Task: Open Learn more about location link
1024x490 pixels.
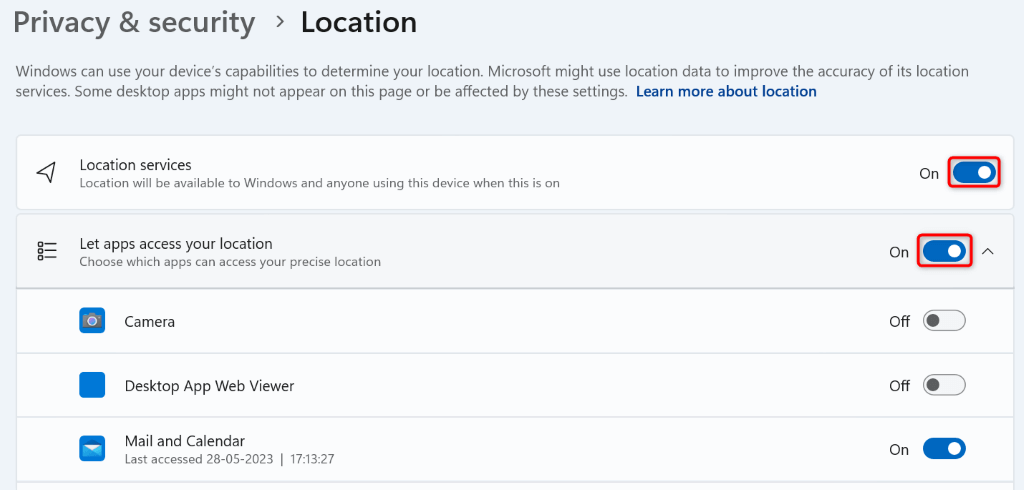Action: click(726, 91)
